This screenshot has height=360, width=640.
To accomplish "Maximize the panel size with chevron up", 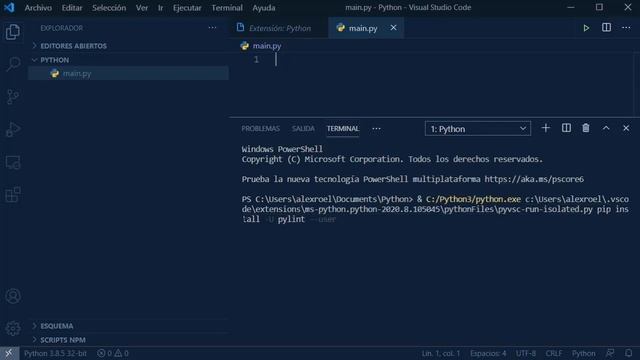I will pos(606,128).
